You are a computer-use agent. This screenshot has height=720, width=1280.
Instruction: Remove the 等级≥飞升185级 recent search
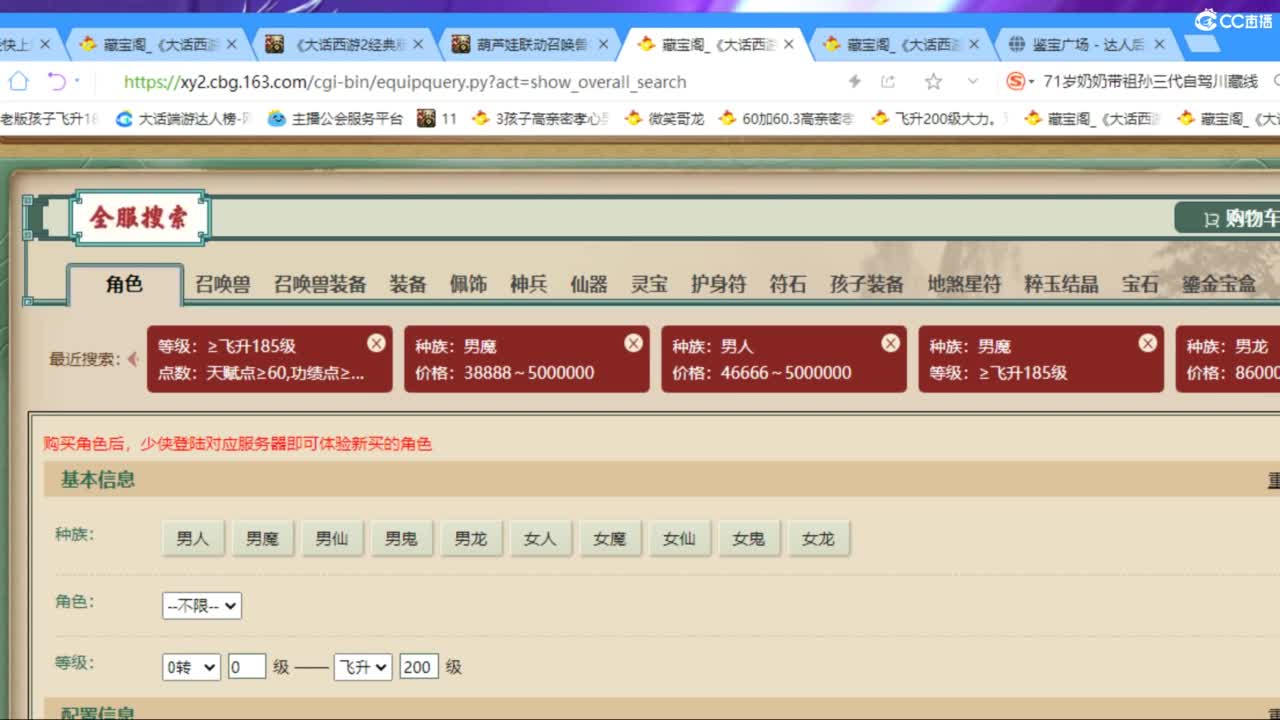(x=376, y=343)
